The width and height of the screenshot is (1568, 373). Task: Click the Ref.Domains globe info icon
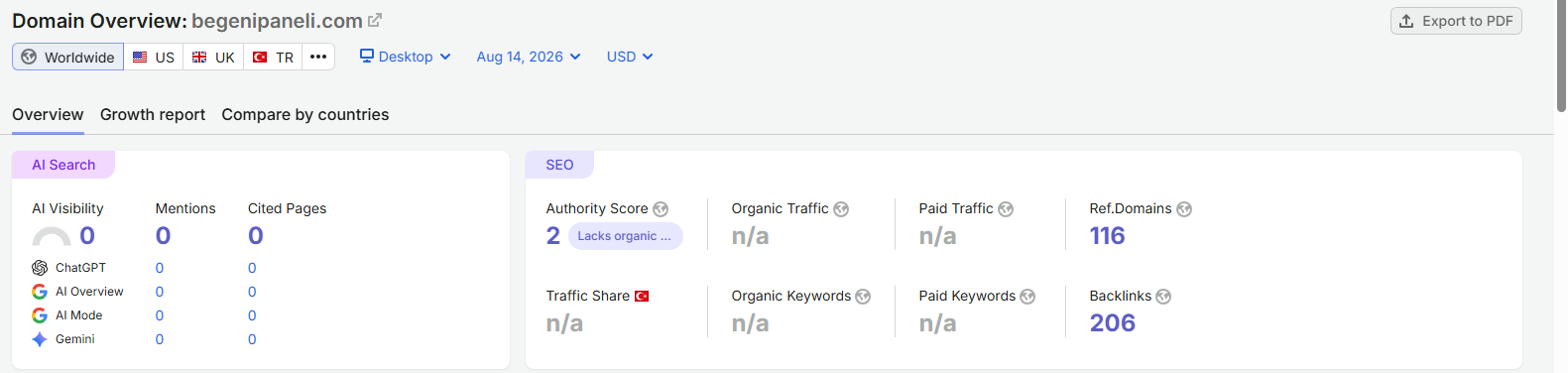click(x=1184, y=209)
